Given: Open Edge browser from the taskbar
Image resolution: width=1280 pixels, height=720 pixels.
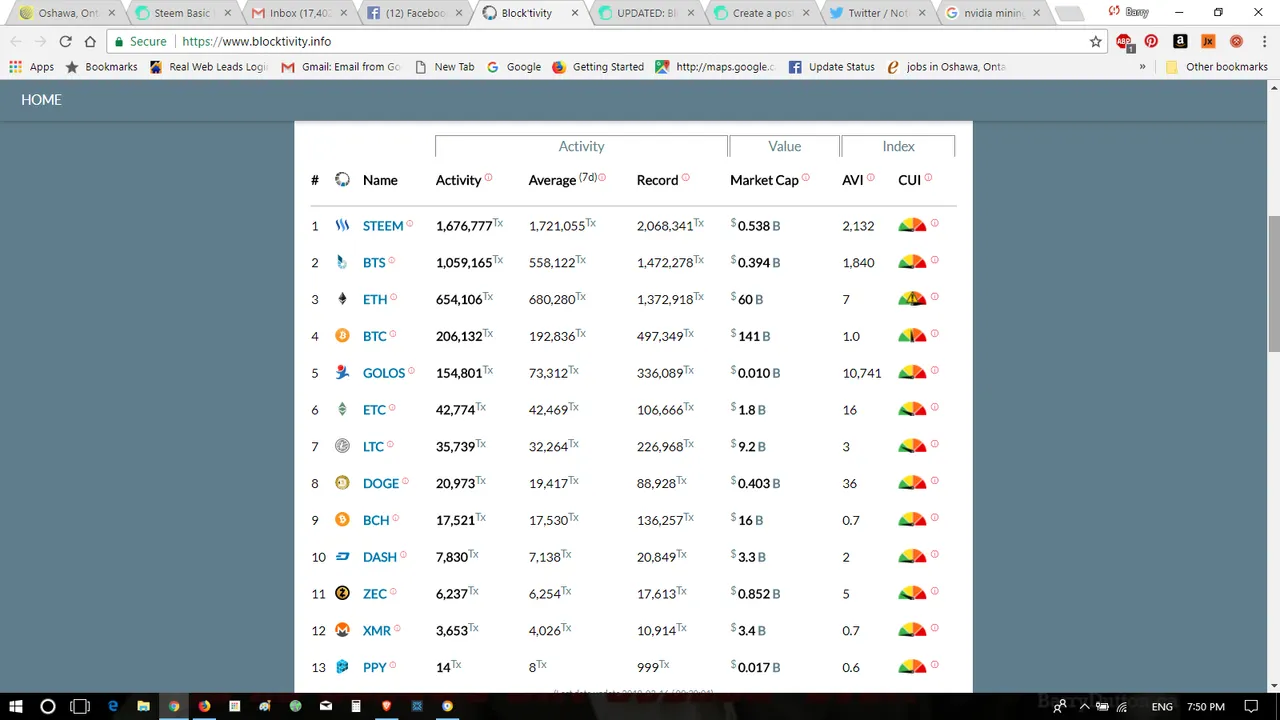Looking at the screenshot, I should pyautogui.click(x=112, y=706).
